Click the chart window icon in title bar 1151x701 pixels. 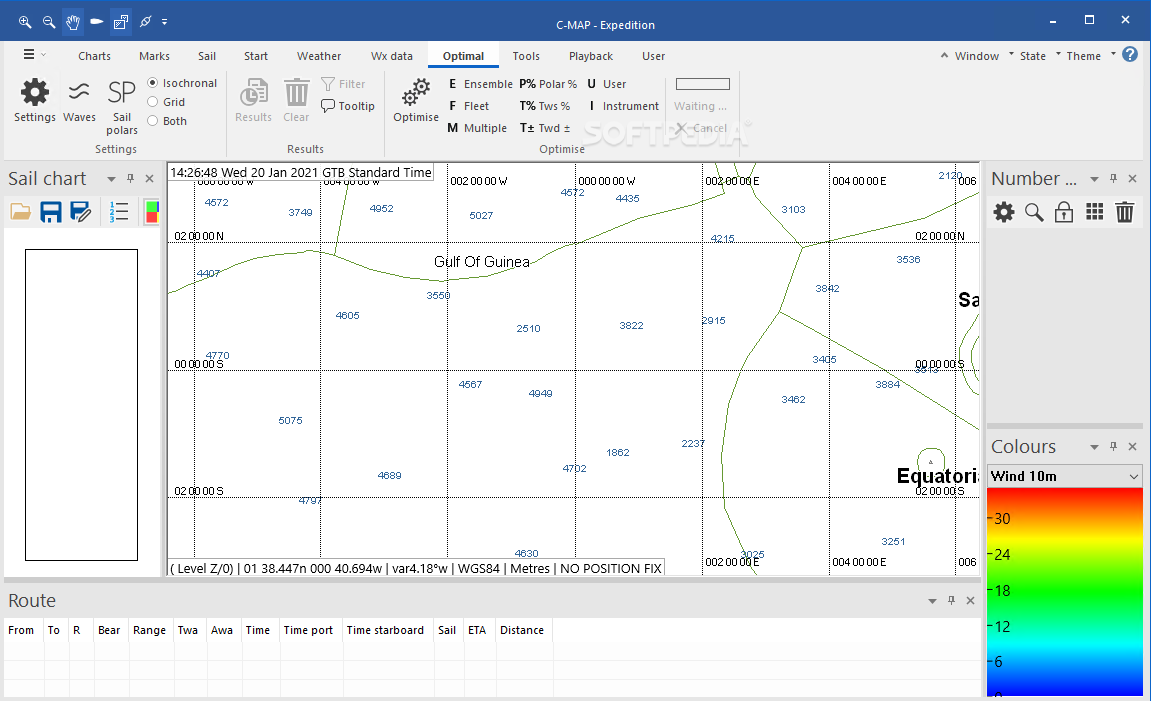pos(121,22)
